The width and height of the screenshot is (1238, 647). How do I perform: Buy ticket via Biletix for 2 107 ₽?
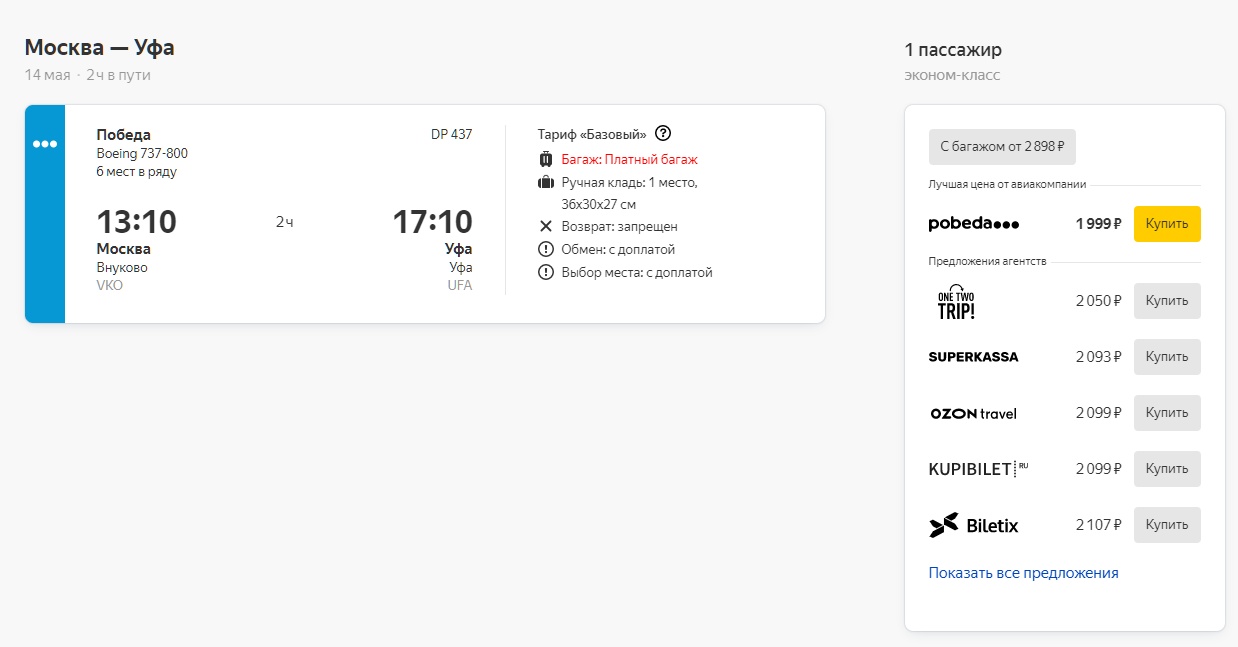click(x=1167, y=525)
